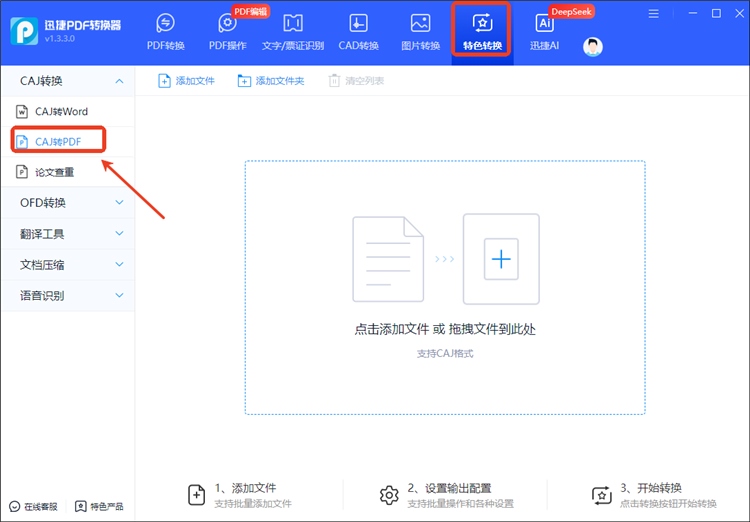Click the plus icon to add file

(x=501, y=259)
